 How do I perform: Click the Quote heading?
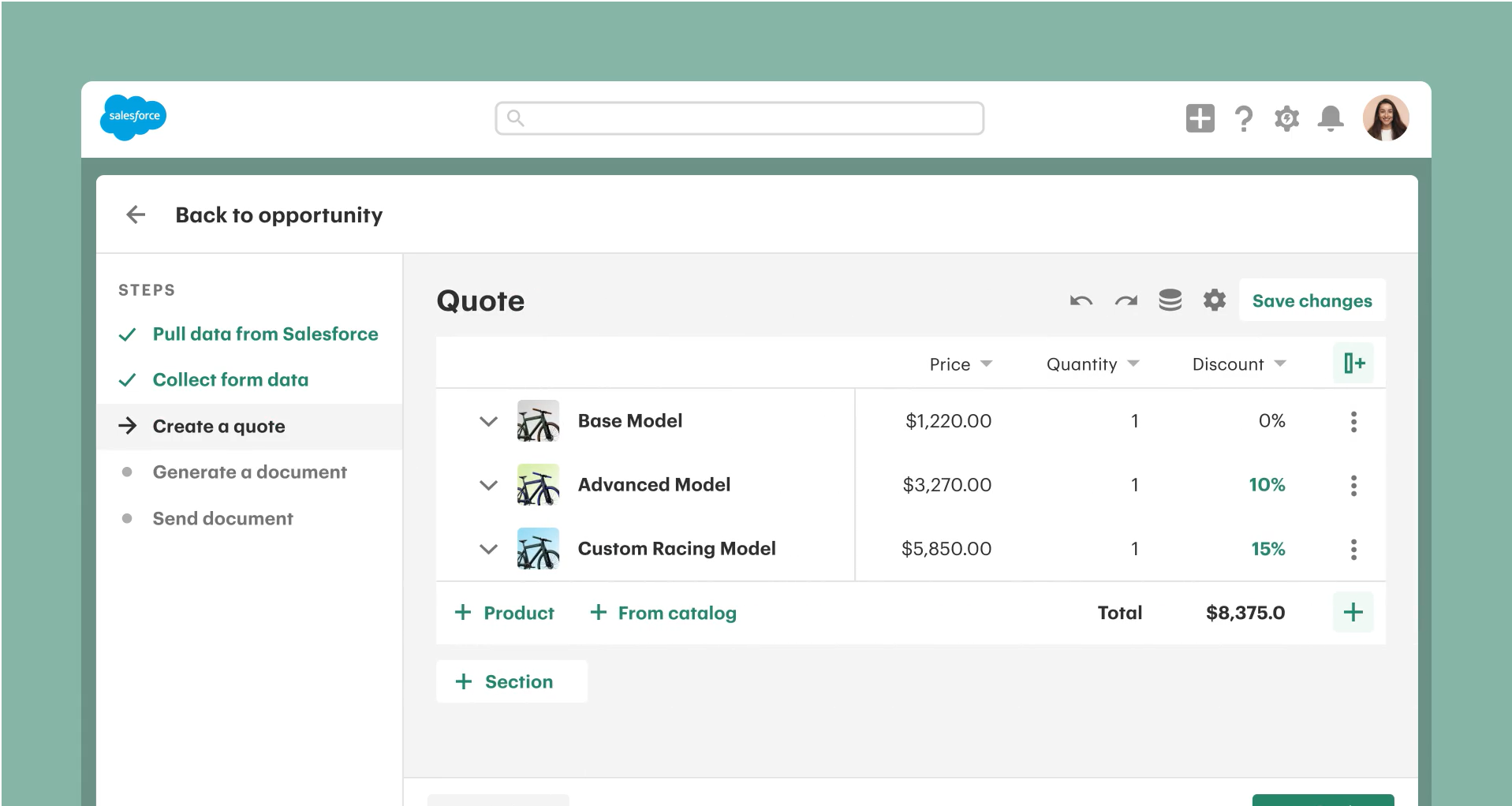pyautogui.click(x=480, y=301)
